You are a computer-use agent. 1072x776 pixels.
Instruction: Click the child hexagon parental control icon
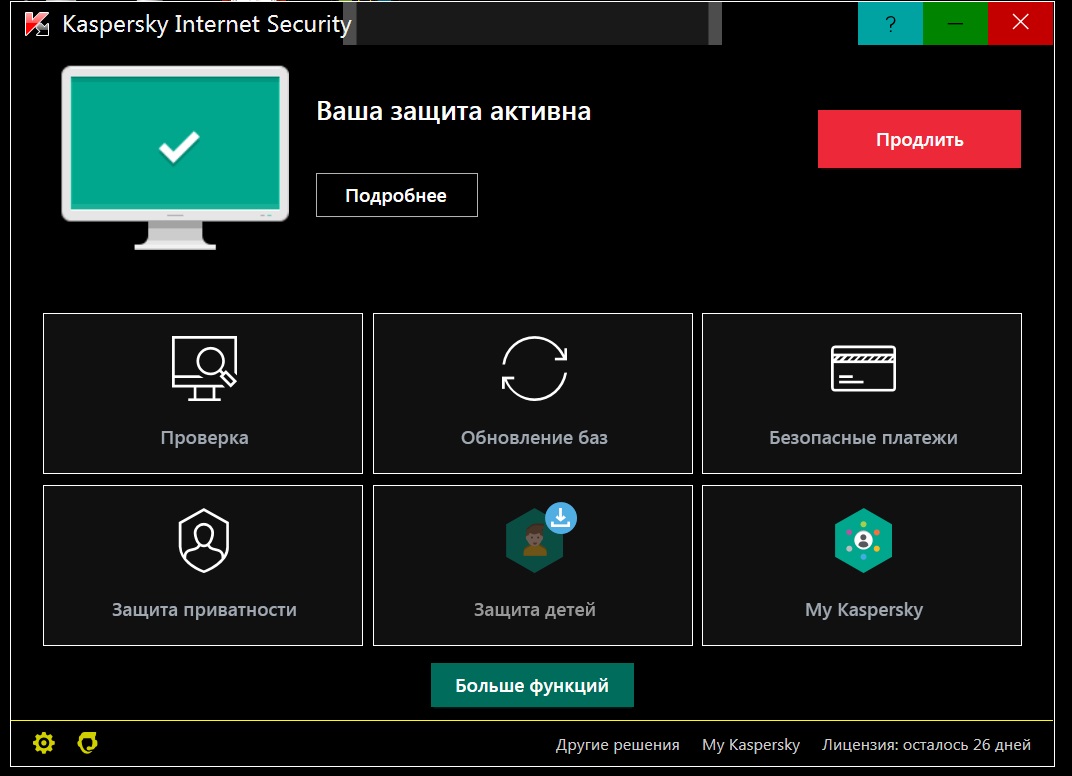[x=534, y=541]
